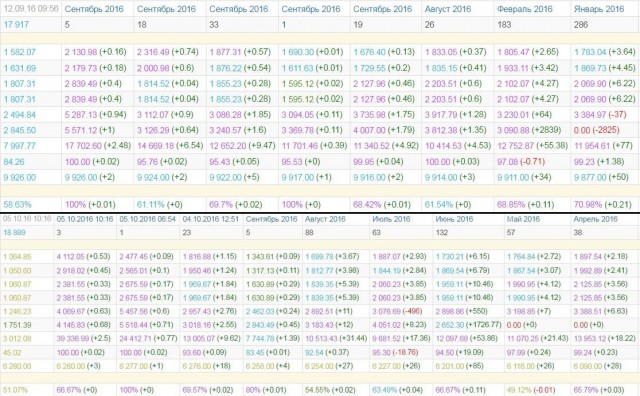Click the '04.10.2016 12:51' column header
Viewport: 640px width, 396px height.
211,219
